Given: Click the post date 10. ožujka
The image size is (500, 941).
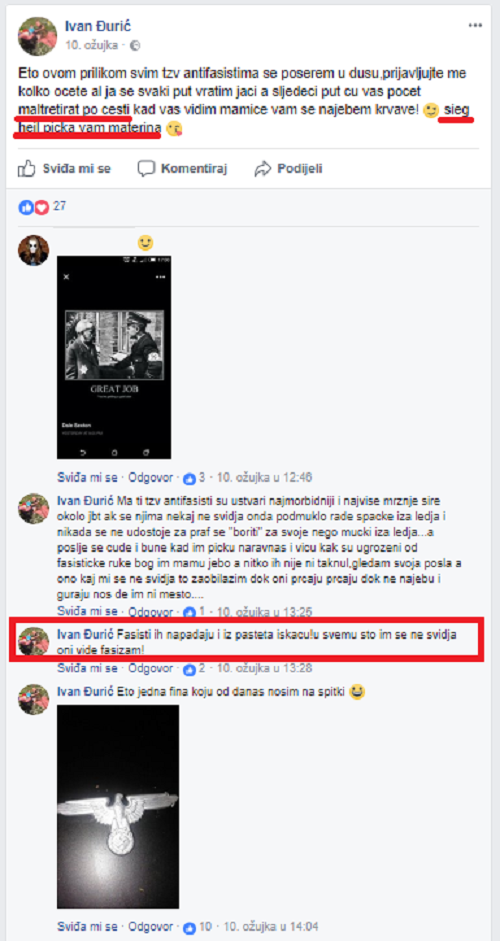Looking at the screenshot, I should point(93,45).
